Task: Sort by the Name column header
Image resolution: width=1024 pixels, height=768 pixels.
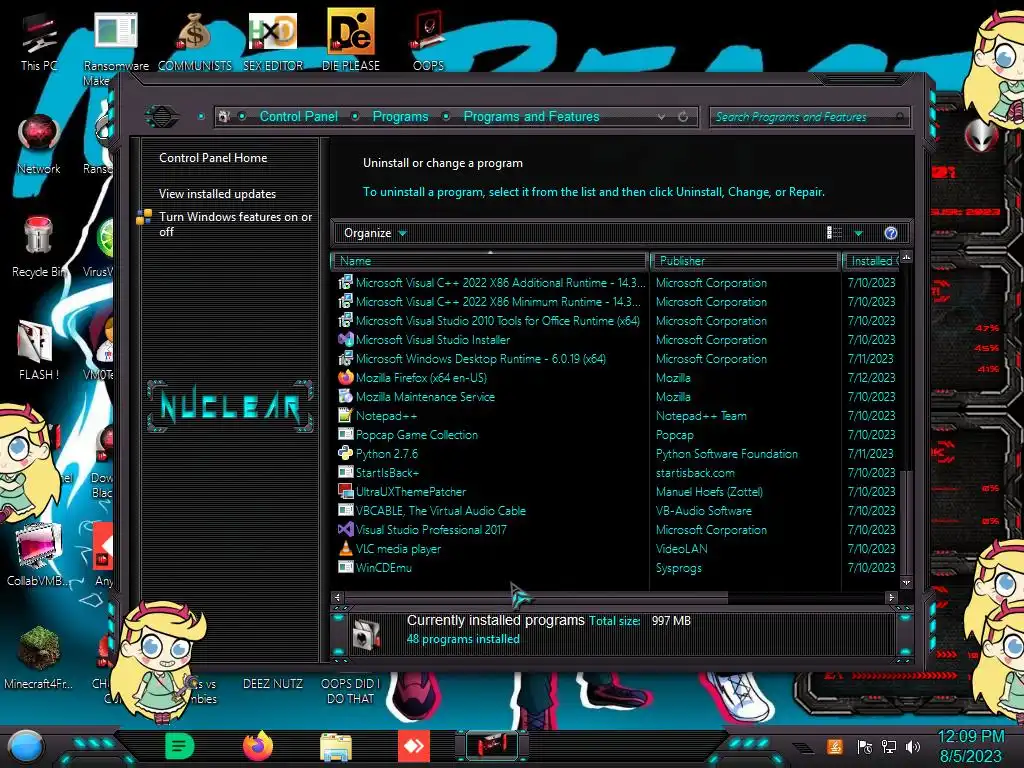Action: 490,261
